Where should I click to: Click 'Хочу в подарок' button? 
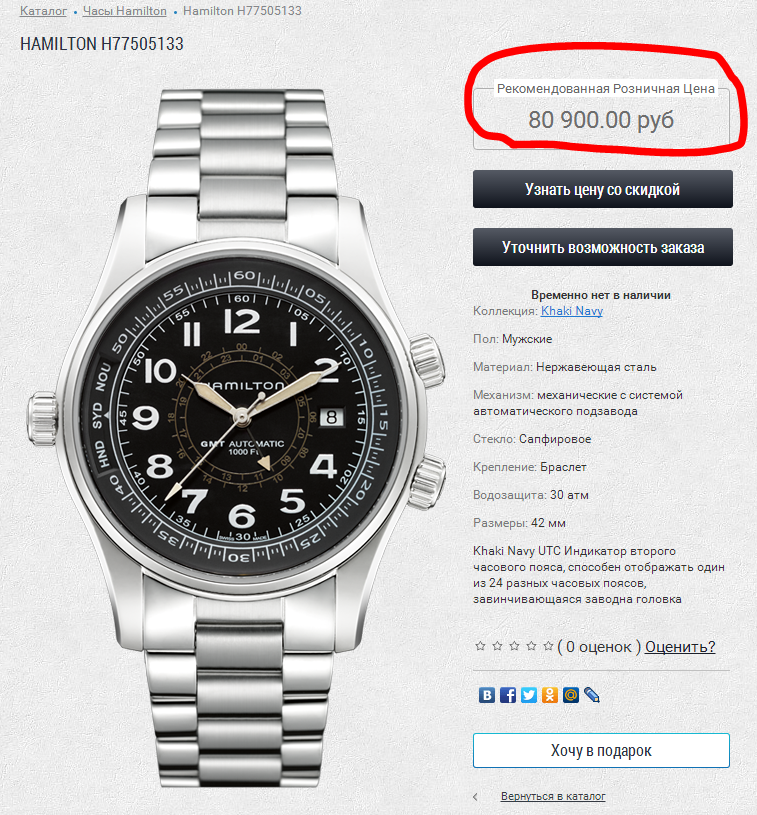coord(601,751)
